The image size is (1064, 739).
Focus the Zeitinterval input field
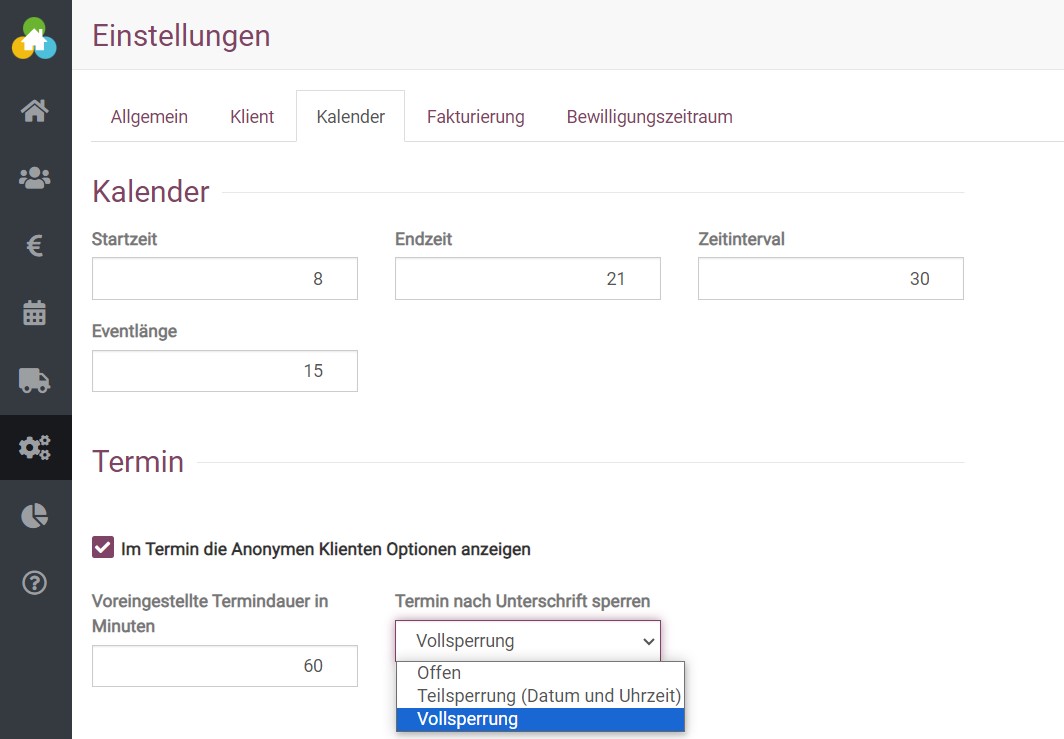click(x=830, y=279)
